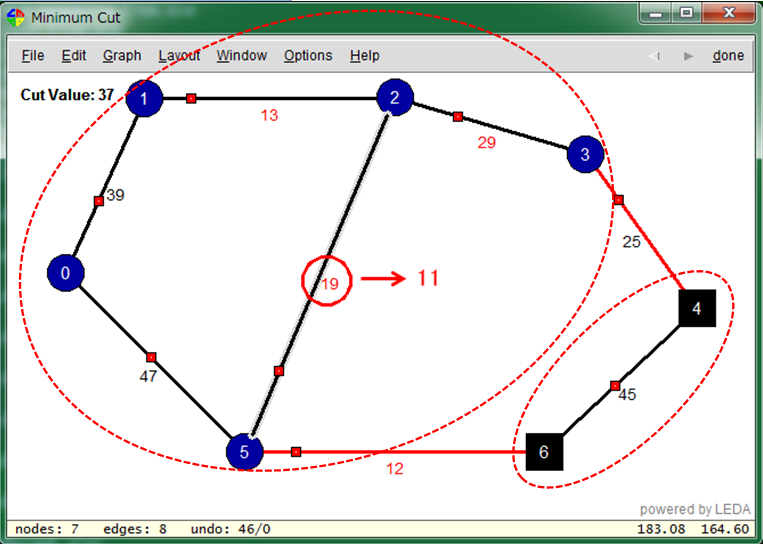Select graph node 0
The image size is (763, 544).
(66, 273)
